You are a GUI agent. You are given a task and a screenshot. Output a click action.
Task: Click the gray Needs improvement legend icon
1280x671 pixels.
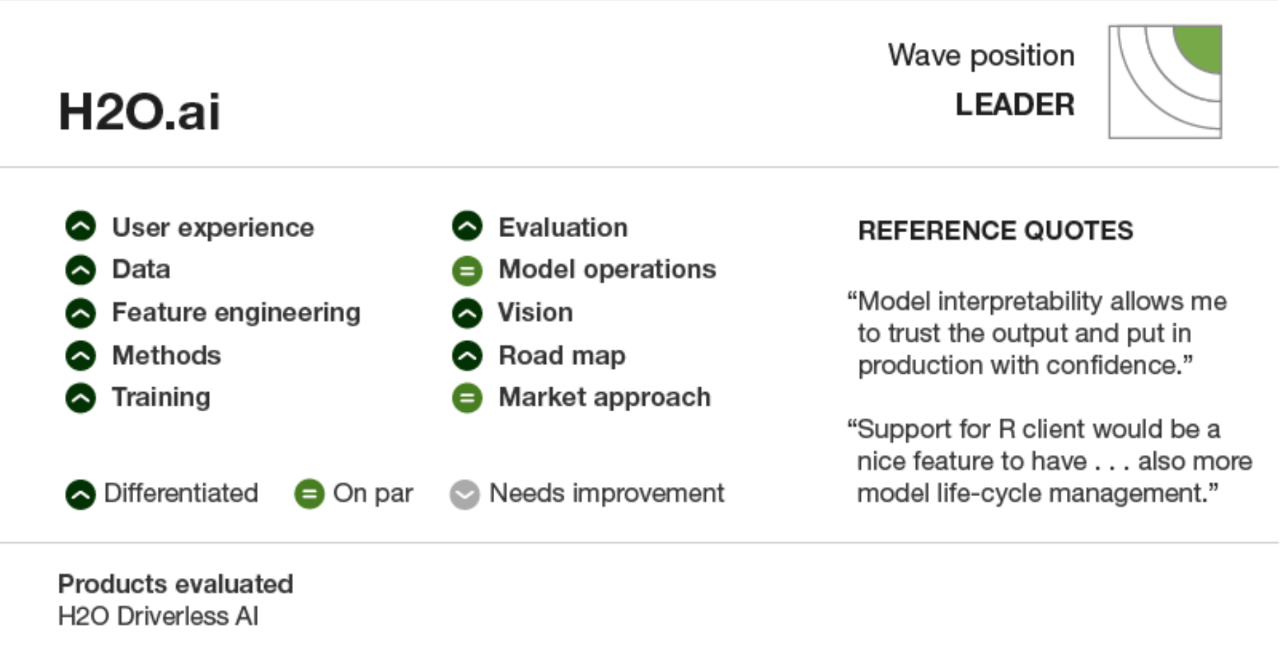tap(465, 494)
